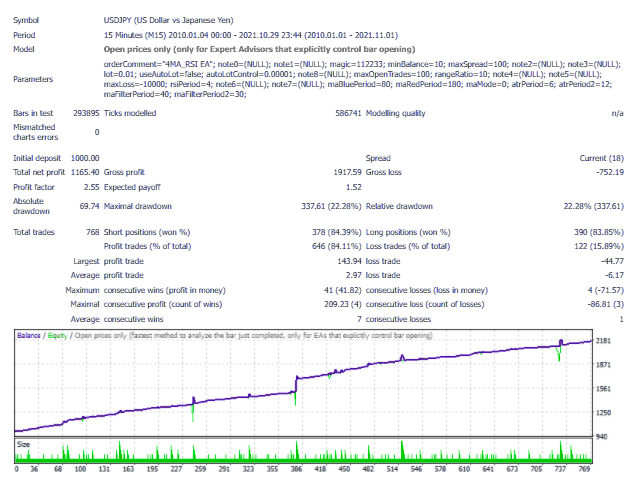Click the average profit trade value 2.97
The width and height of the screenshot is (640, 480).
(354, 275)
